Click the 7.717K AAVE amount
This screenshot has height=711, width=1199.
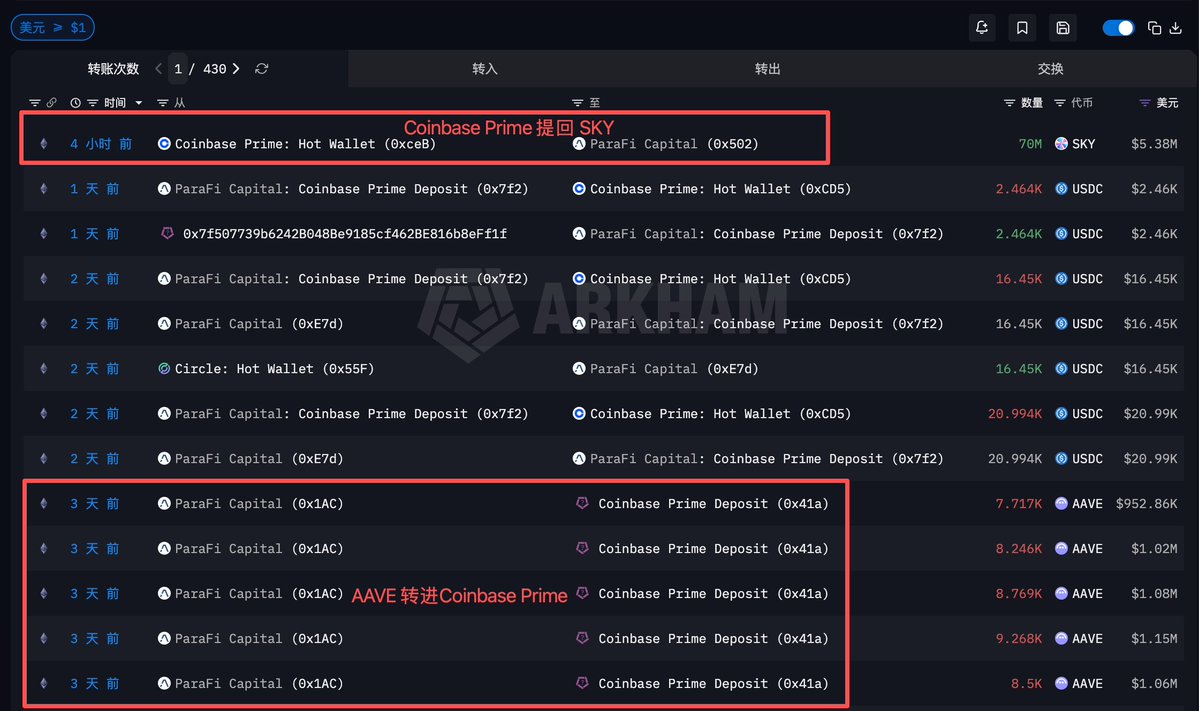1019,504
